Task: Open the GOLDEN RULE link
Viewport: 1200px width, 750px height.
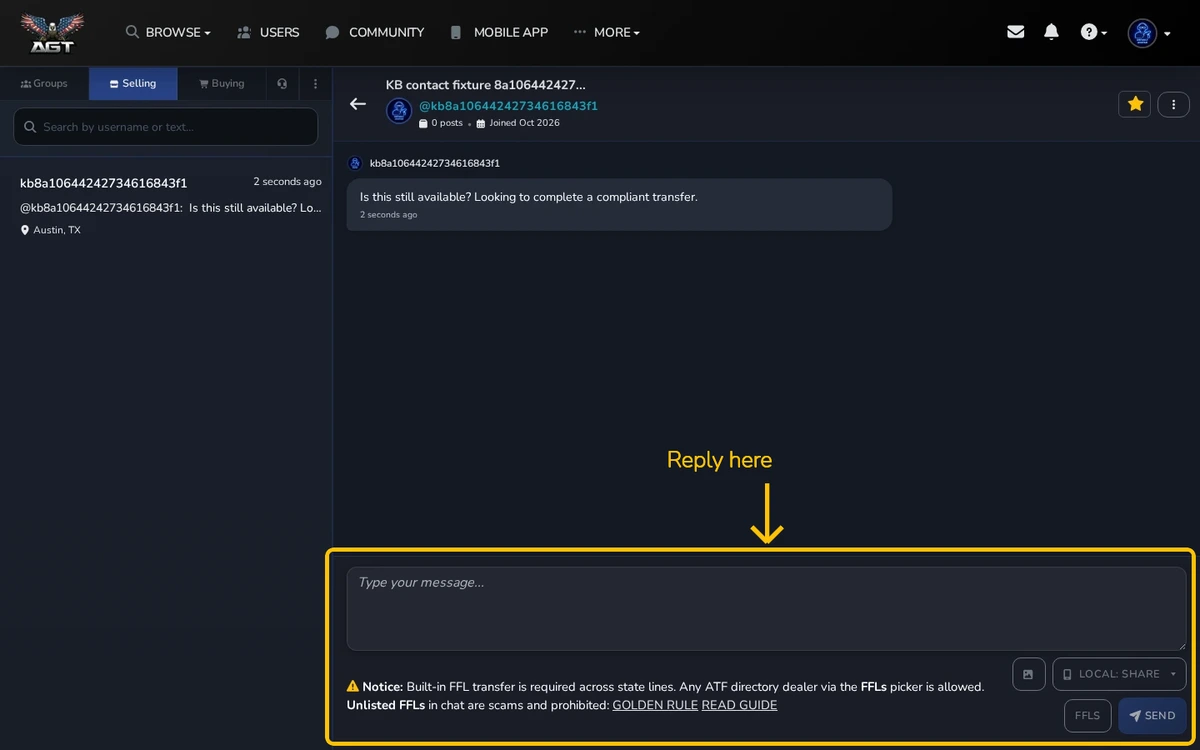Action: tap(655, 705)
